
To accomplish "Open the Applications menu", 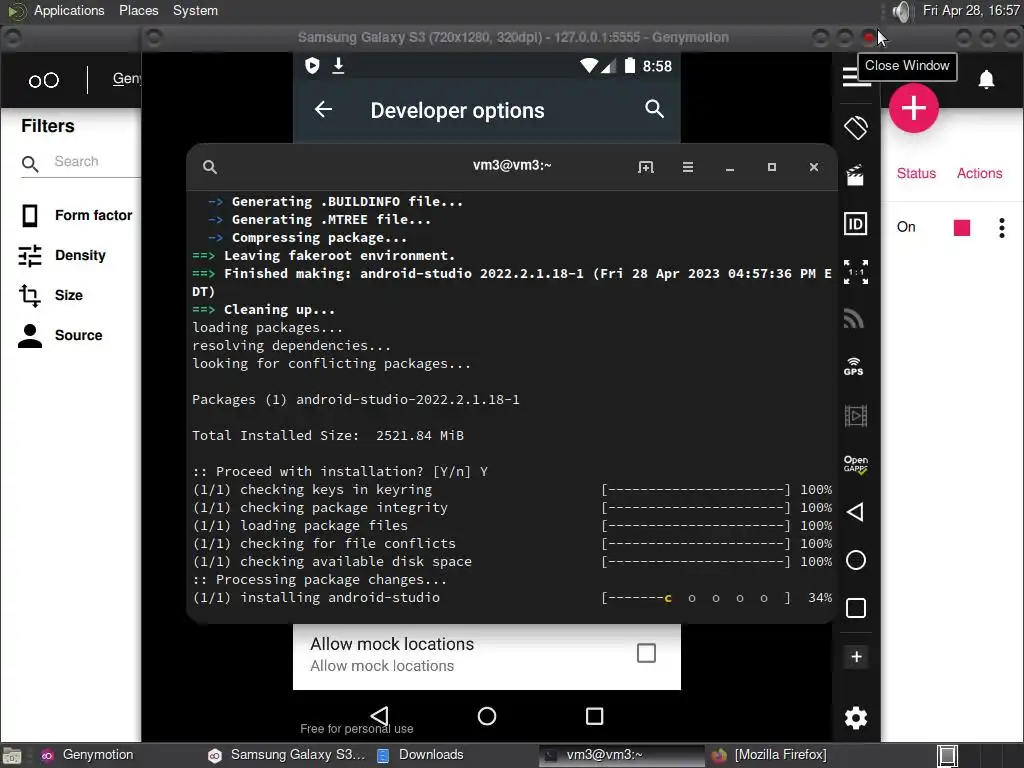I will point(69,10).
